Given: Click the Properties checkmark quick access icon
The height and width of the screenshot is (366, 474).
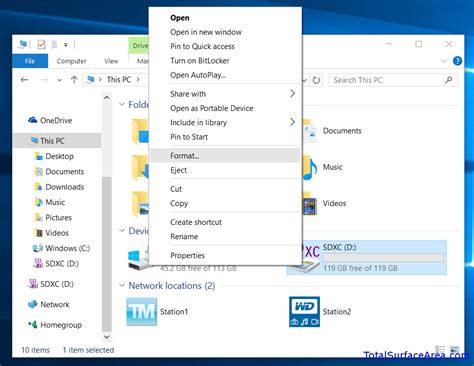Looking at the screenshot, I should click(x=41, y=44).
